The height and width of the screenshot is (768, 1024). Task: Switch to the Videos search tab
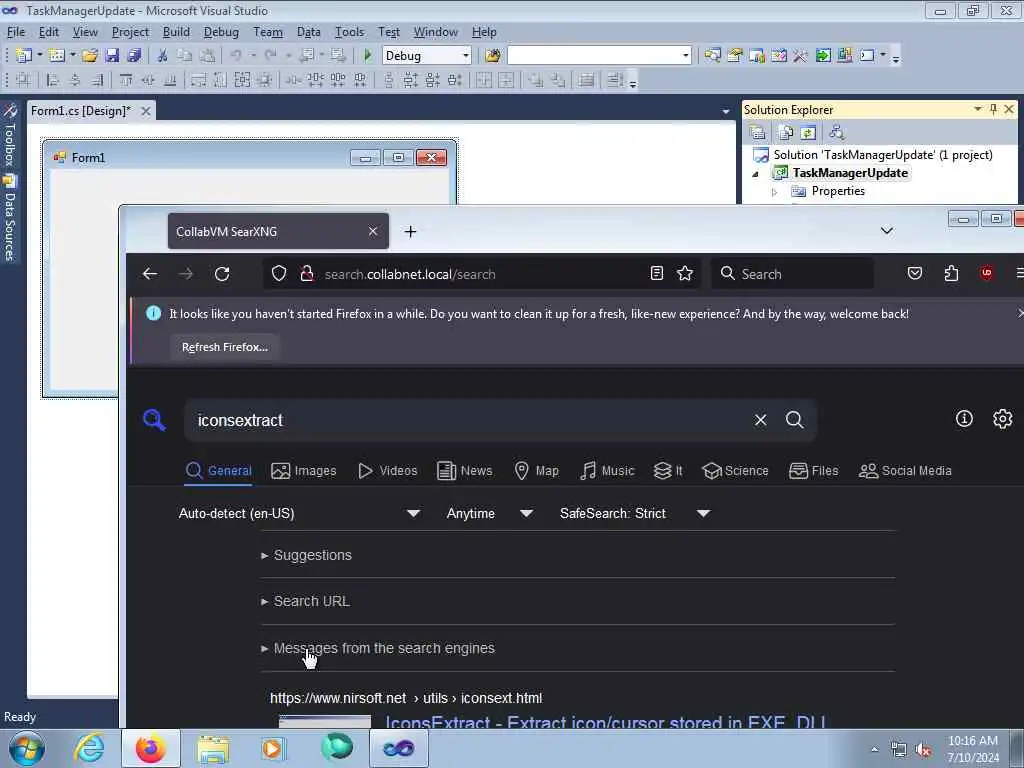click(388, 471)
